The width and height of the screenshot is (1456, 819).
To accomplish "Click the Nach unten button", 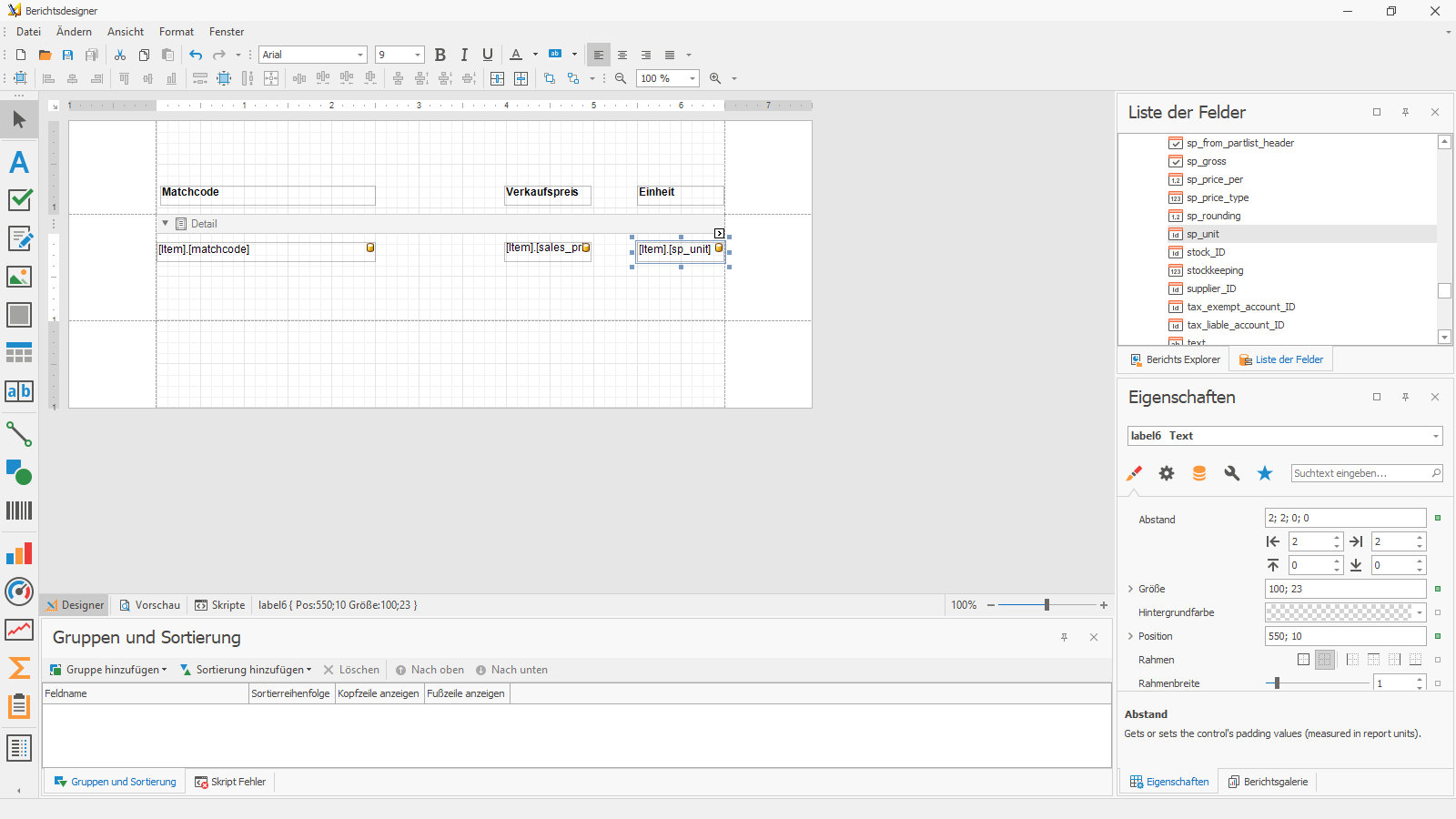I will [511, 670].
